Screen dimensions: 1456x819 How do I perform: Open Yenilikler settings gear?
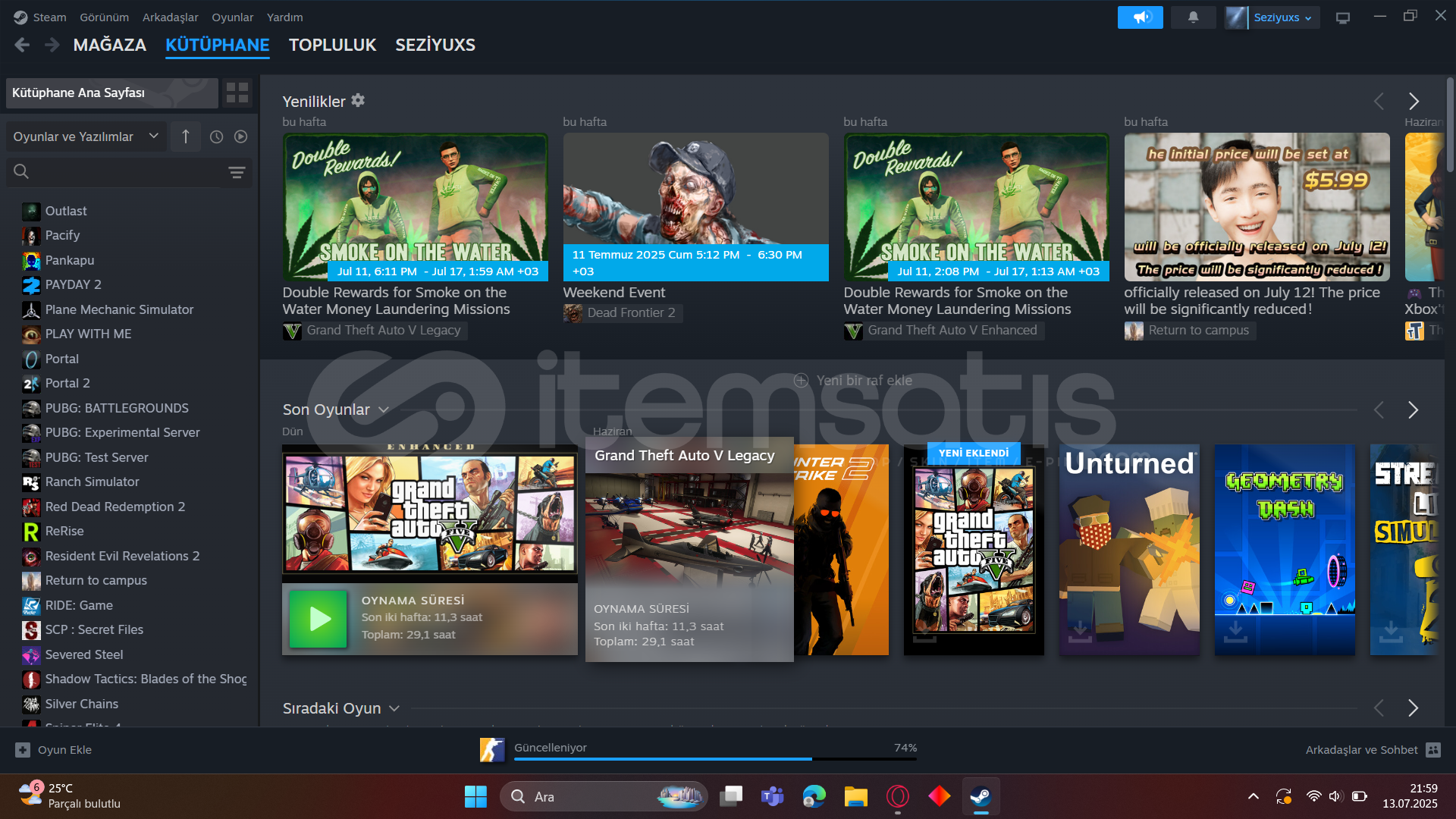(358, 100)
